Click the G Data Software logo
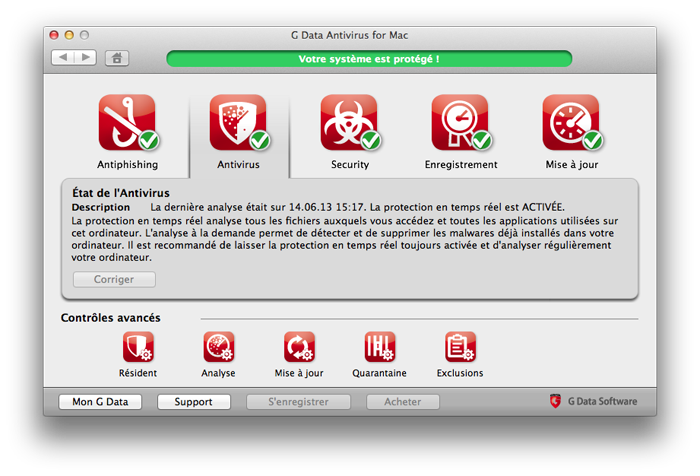The image size is (700, 476). pos(594,401)
